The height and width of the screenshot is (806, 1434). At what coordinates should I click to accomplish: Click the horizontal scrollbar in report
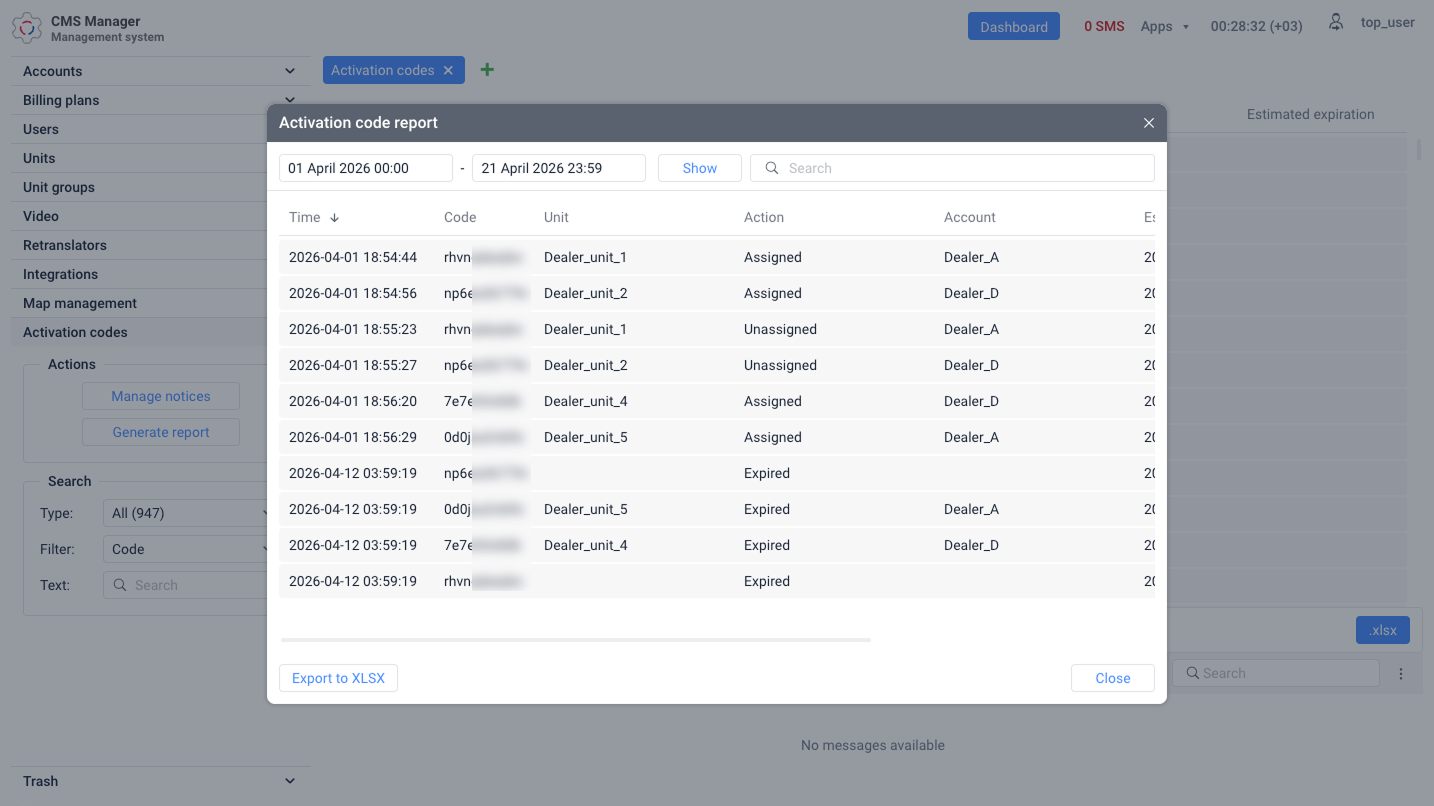[576, 639]
